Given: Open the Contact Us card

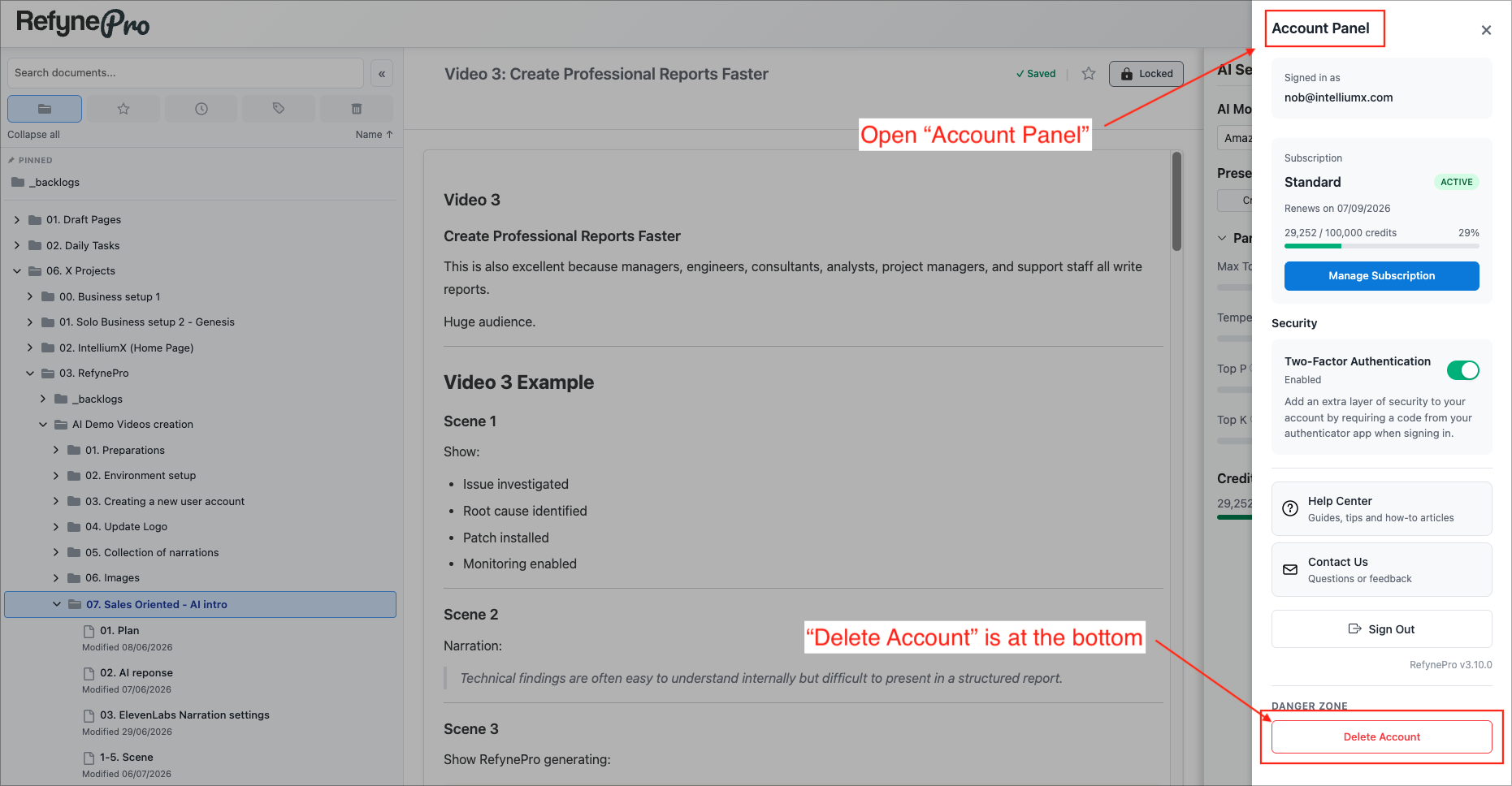Looking at the screenshot, I should point(1381,570).
